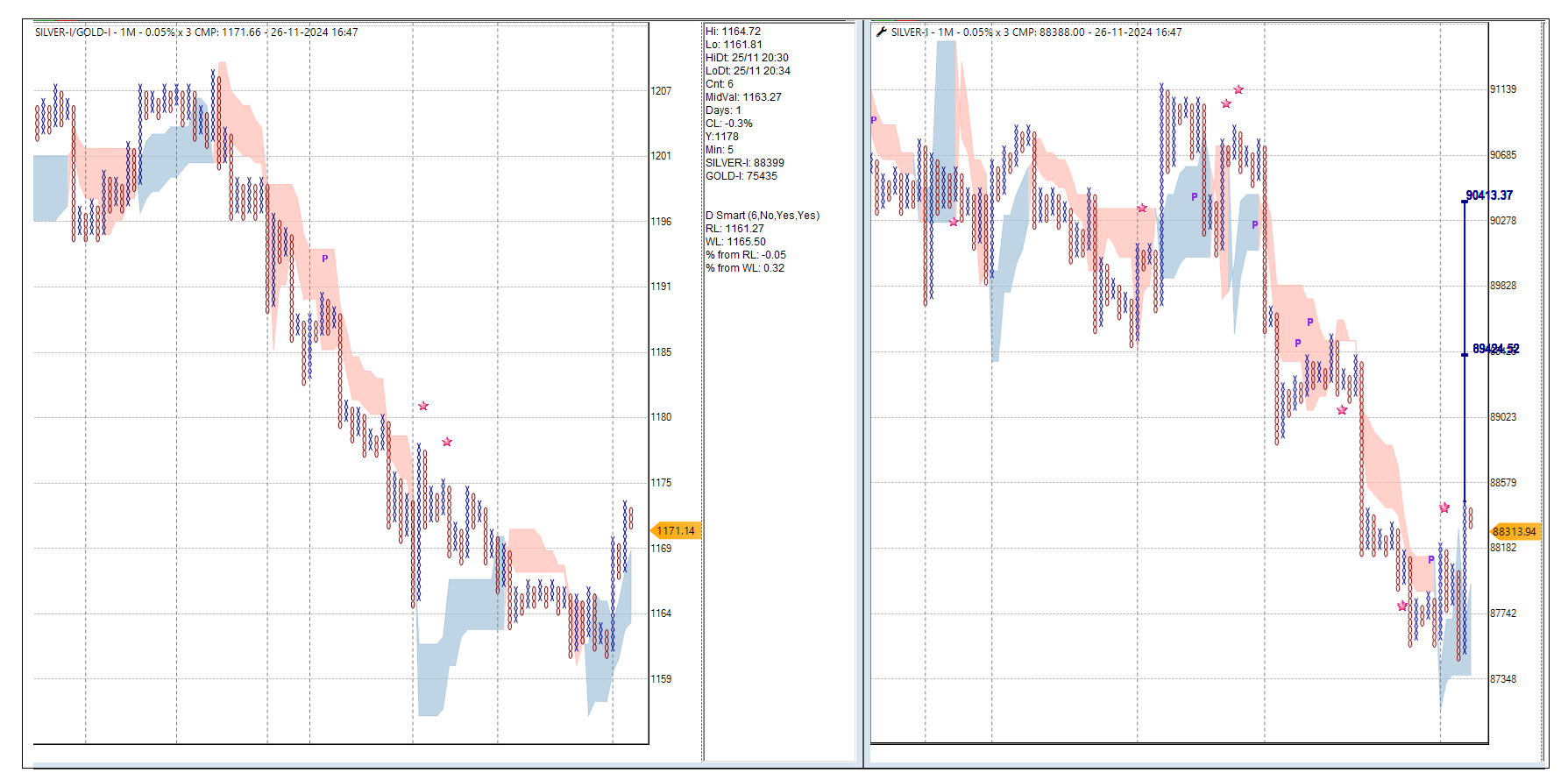Image resolution: width=1568 pixels, height=780 pixels.
Task: Click 'Y:1178' entry
Action: click(722, 137)
